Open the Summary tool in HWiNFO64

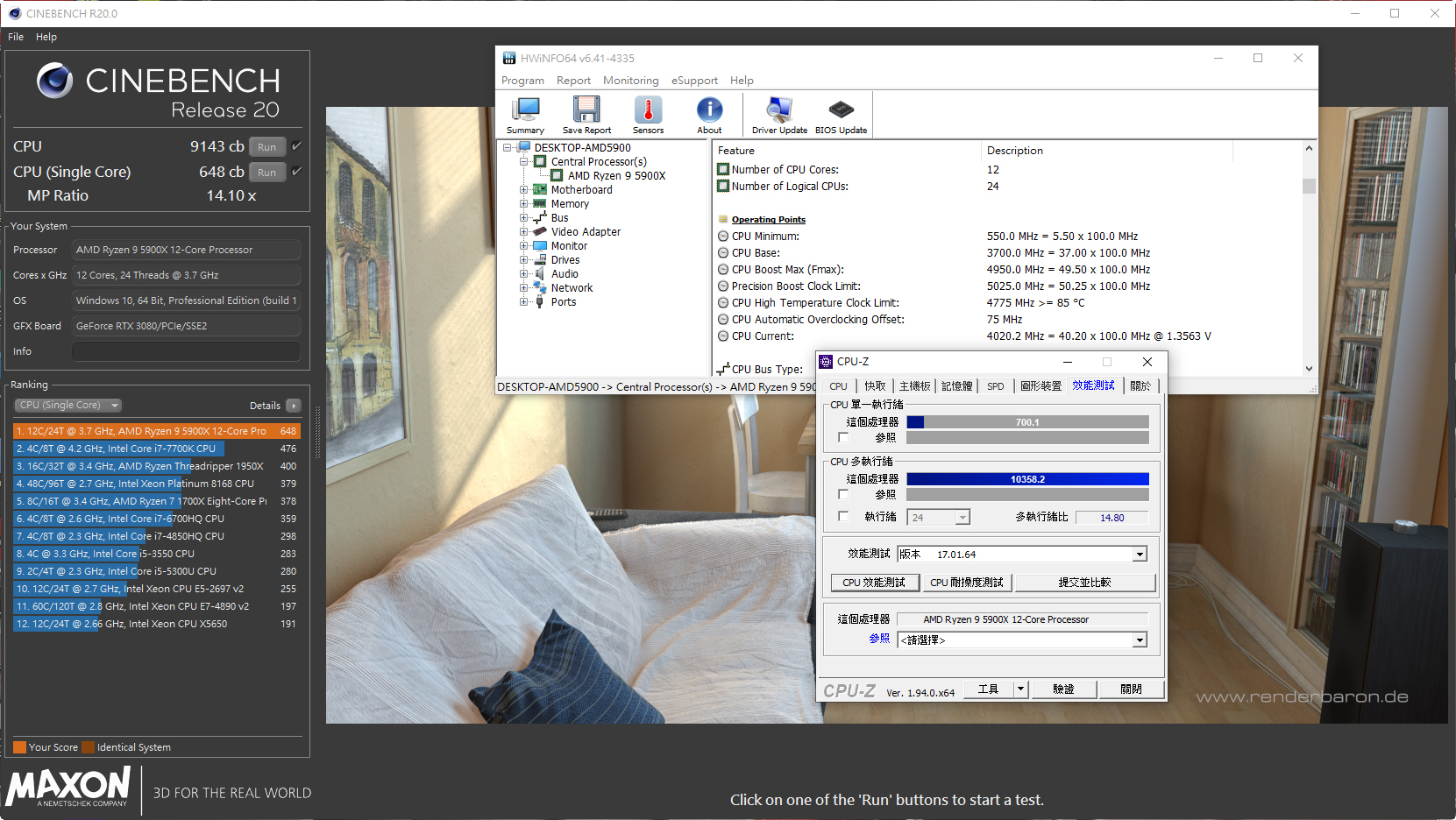pyautogui.click(x=525, y=115)
